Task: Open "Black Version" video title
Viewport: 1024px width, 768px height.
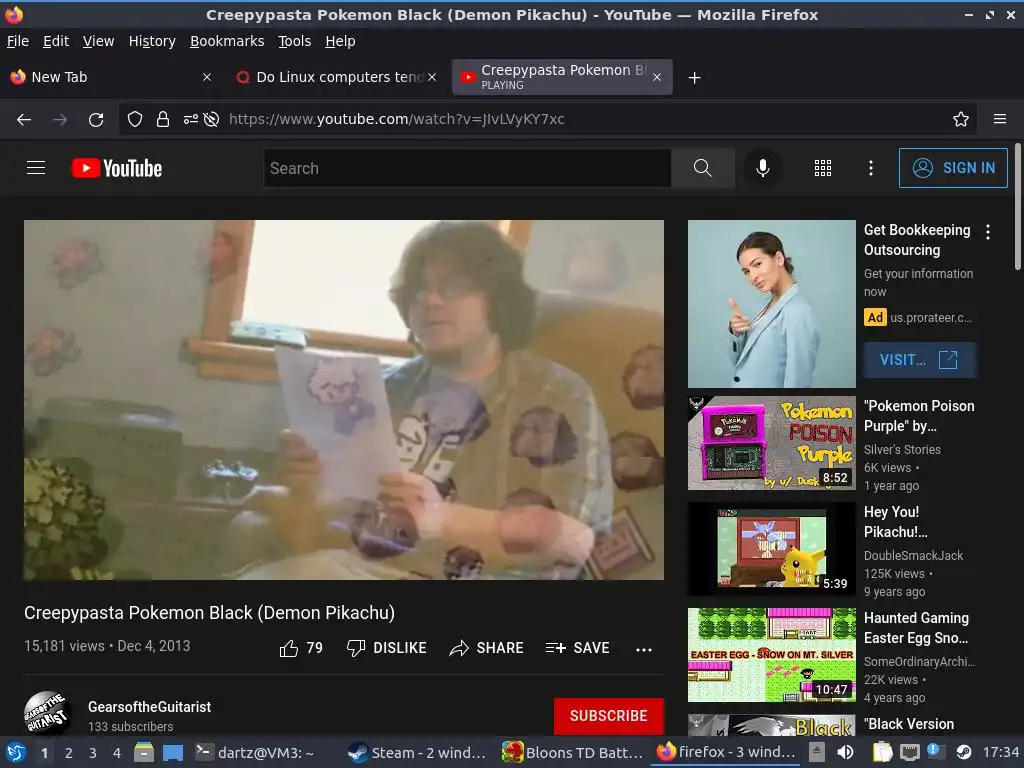Action: coord(909,724)
